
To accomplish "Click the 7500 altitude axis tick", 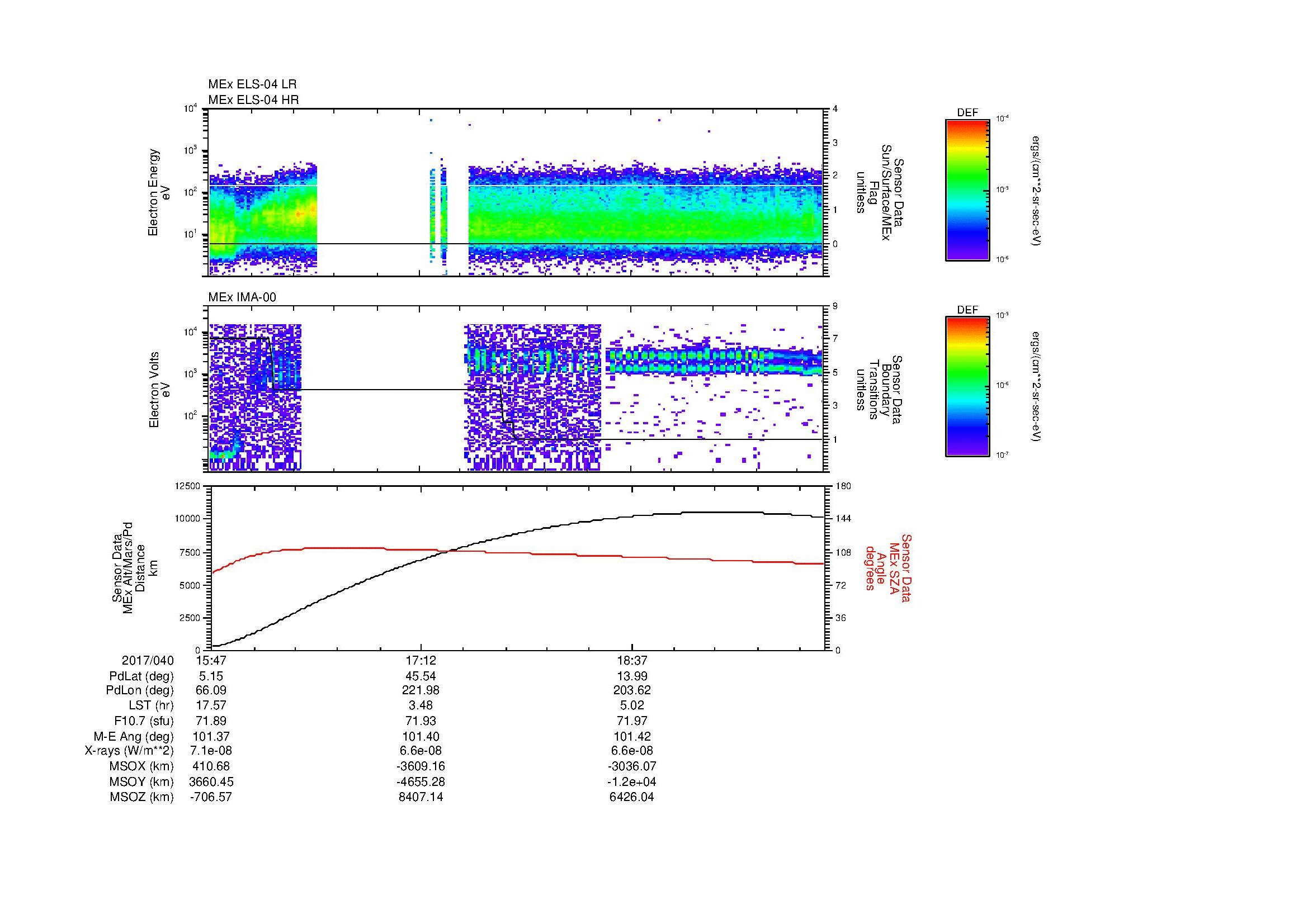I will point(190,552).
